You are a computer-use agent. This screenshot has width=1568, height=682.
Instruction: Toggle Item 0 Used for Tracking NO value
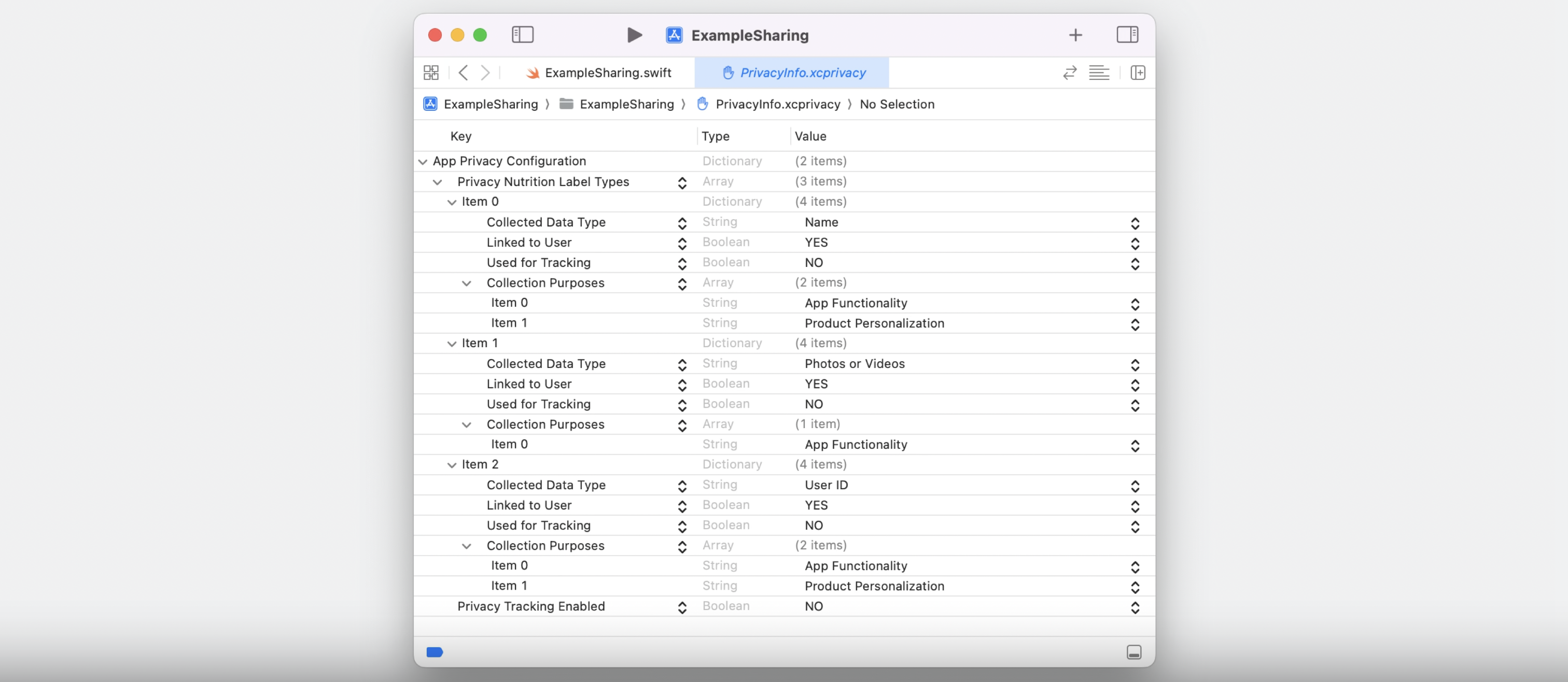coord(1135,263)
